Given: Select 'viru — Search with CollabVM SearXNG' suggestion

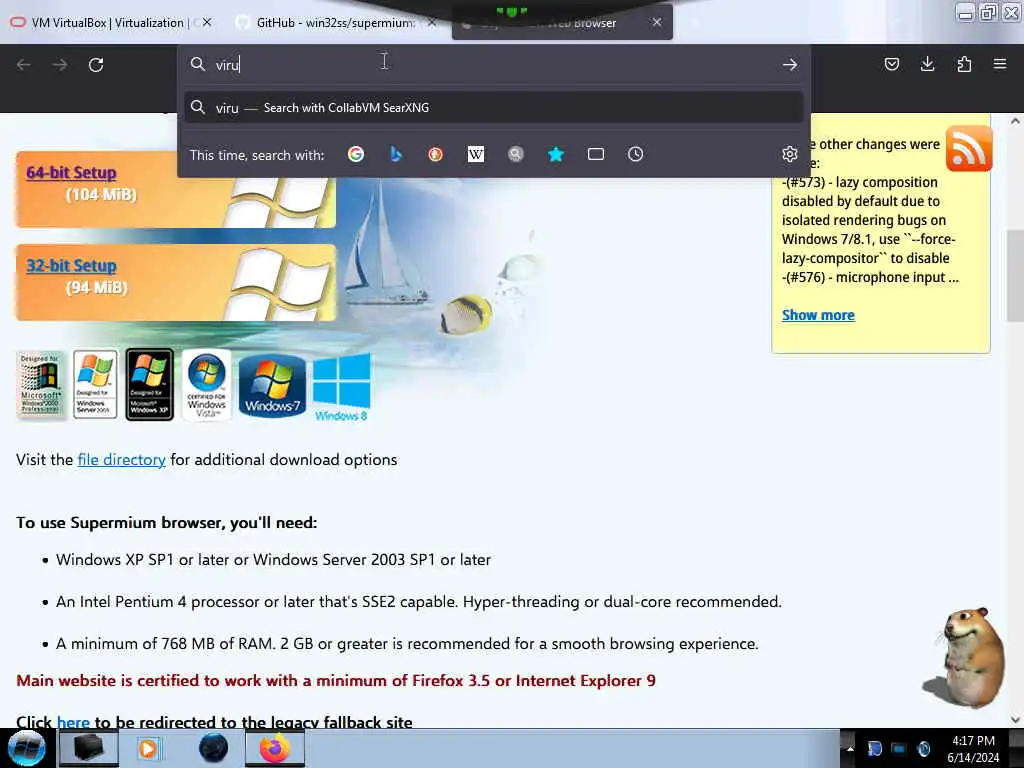Looking at the screenshot, I should click(493, 108).
